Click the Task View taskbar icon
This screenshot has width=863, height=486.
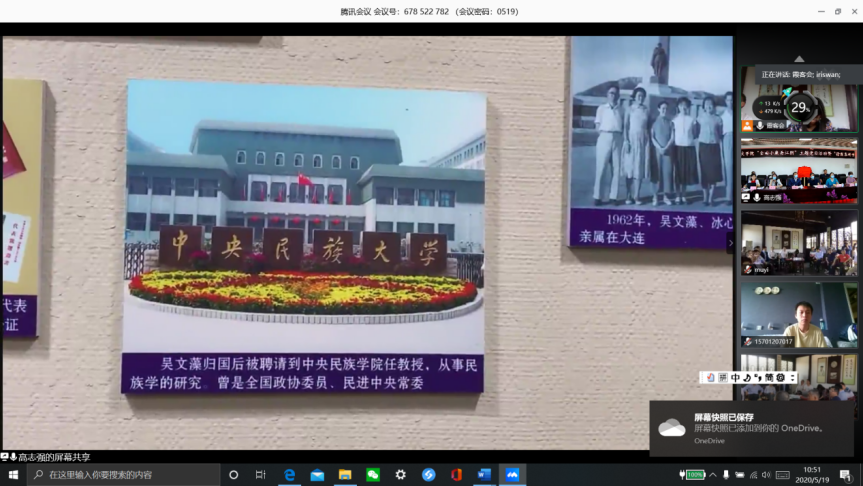point(261,475)
